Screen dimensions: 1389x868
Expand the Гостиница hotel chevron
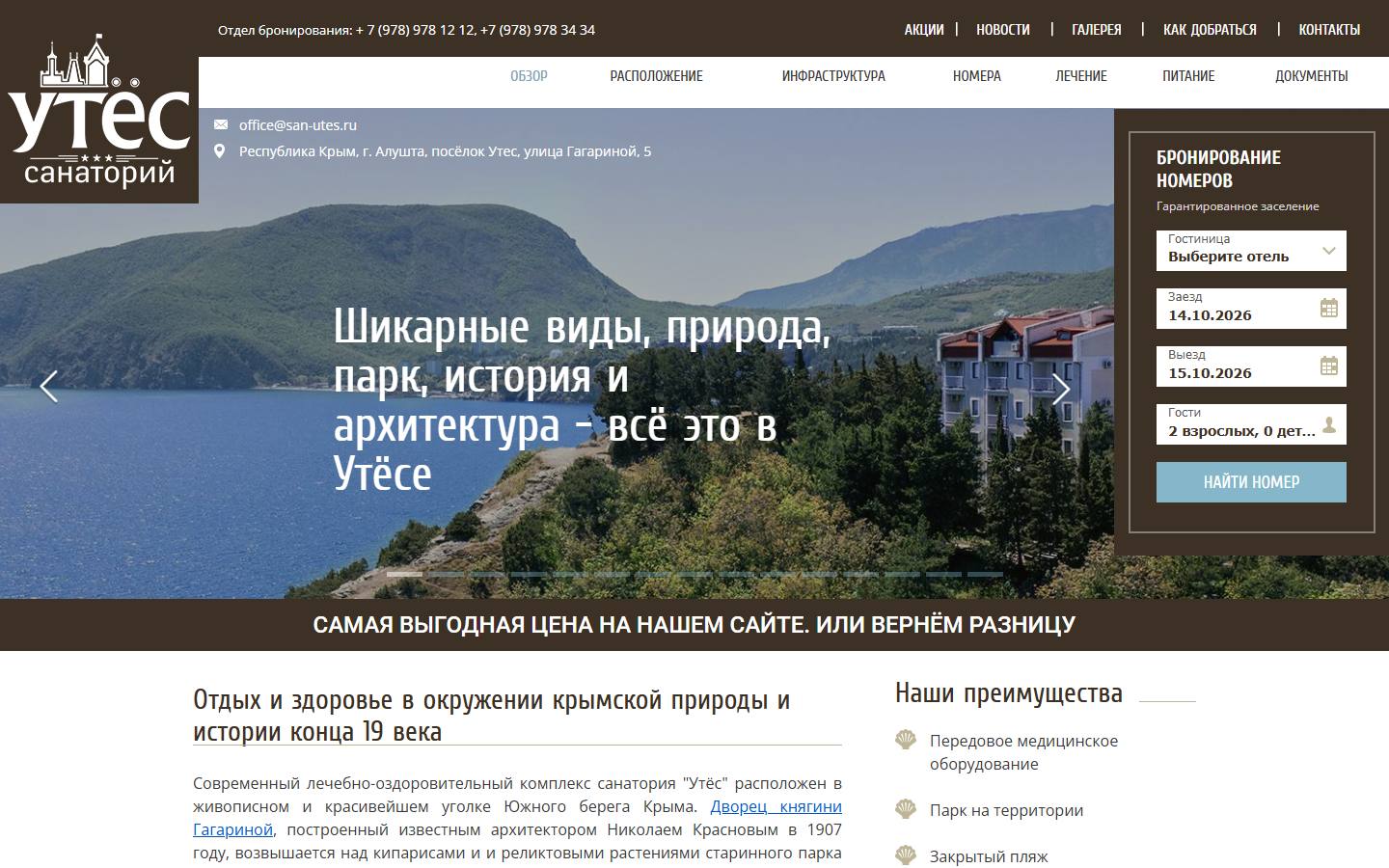tap(1329, 251)
